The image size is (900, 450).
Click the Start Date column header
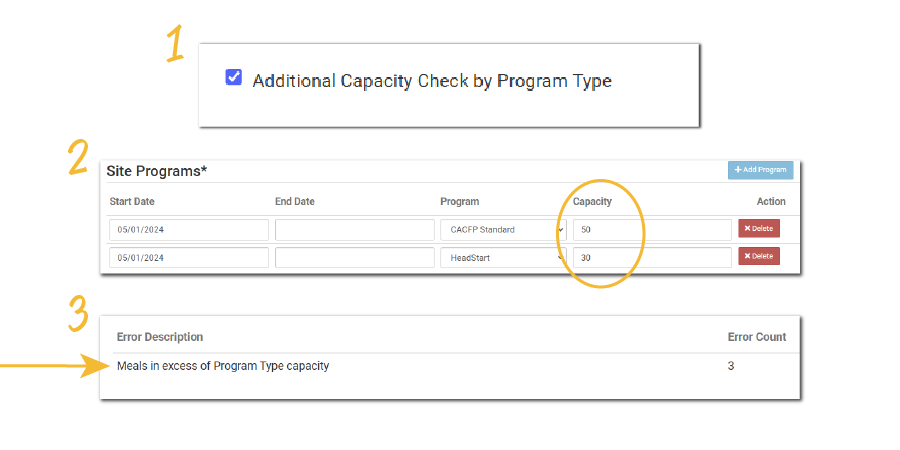tap(134, 201)
